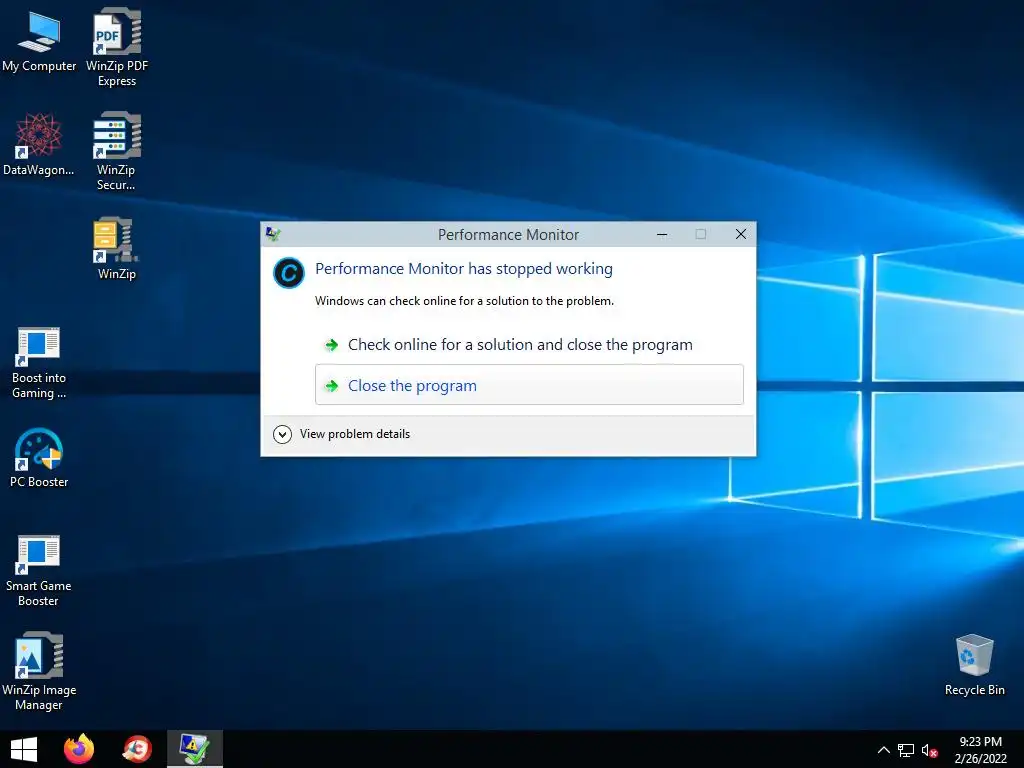Open the red circular taskbar app

point(137,749)
